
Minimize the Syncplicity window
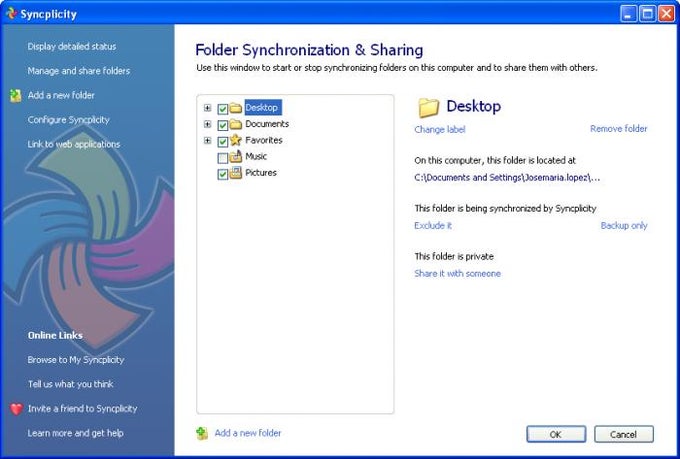point(629,14)
